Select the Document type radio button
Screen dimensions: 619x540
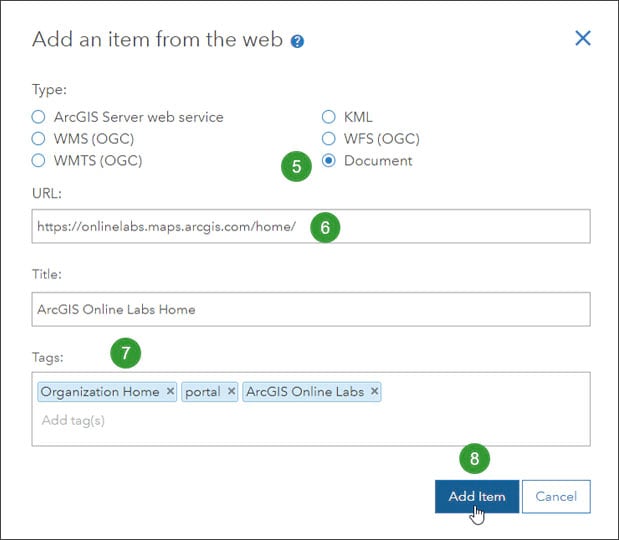pyautogui.click(x=328, y=161)
